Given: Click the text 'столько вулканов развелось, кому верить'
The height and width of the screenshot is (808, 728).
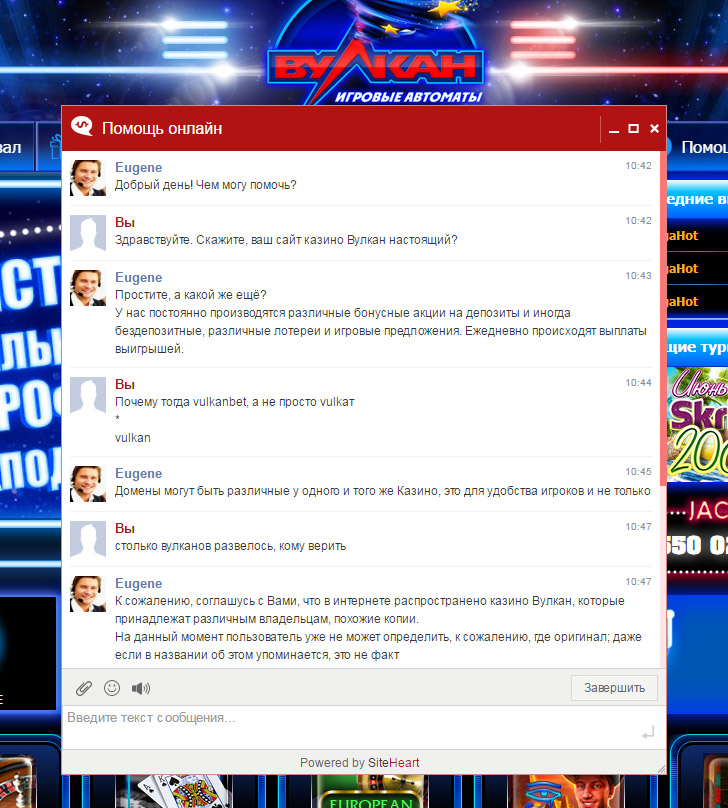Looking at the screenshot, I should [230, 546].
